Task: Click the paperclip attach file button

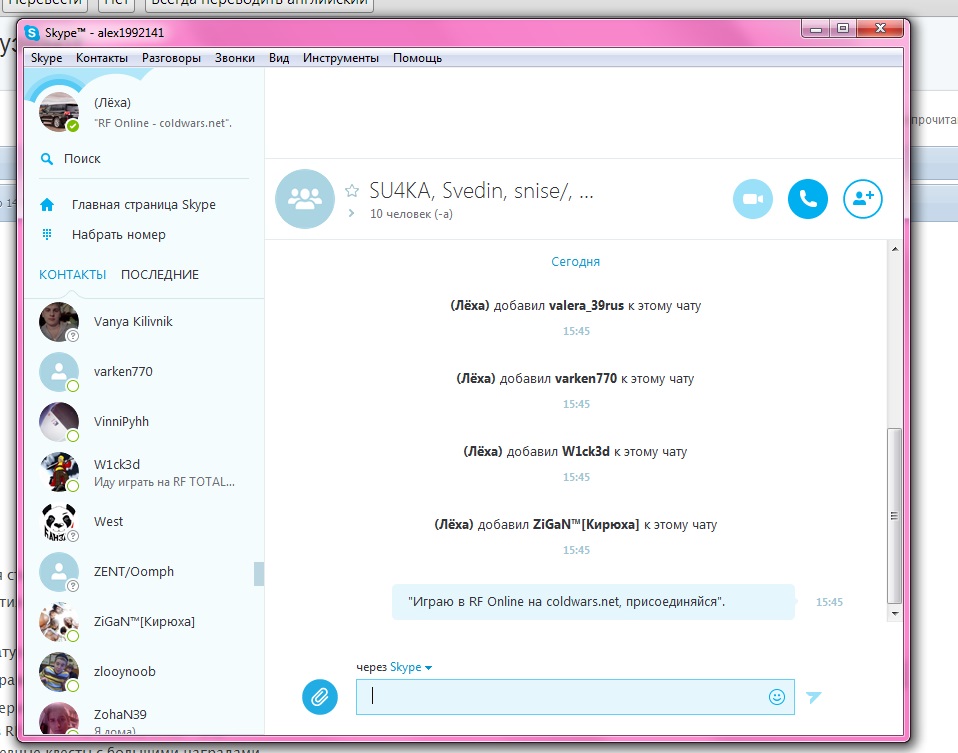Action: pyautogui.click(x=320, y=697)
